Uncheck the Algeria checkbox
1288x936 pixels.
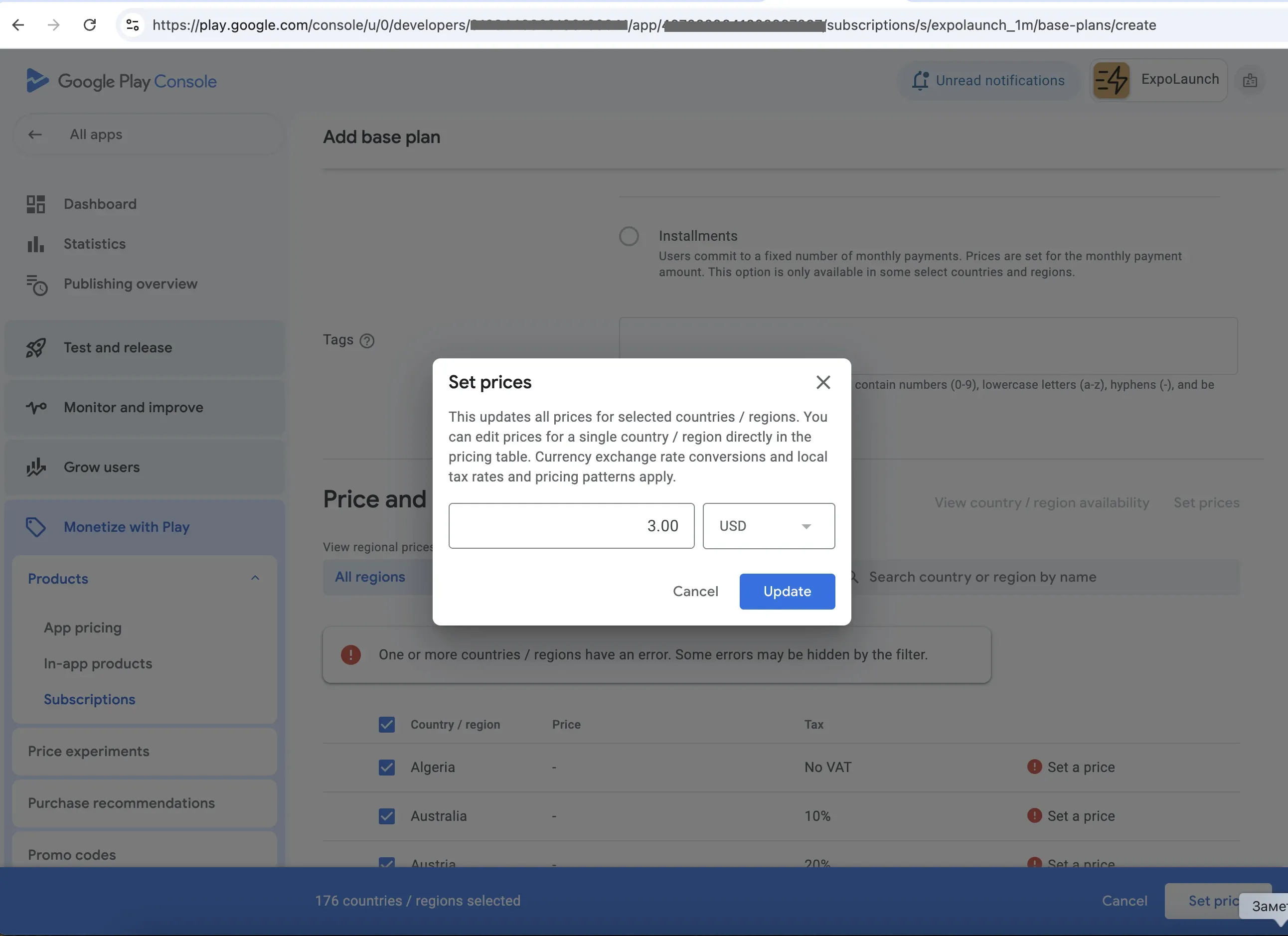click(x=387, y=768)
